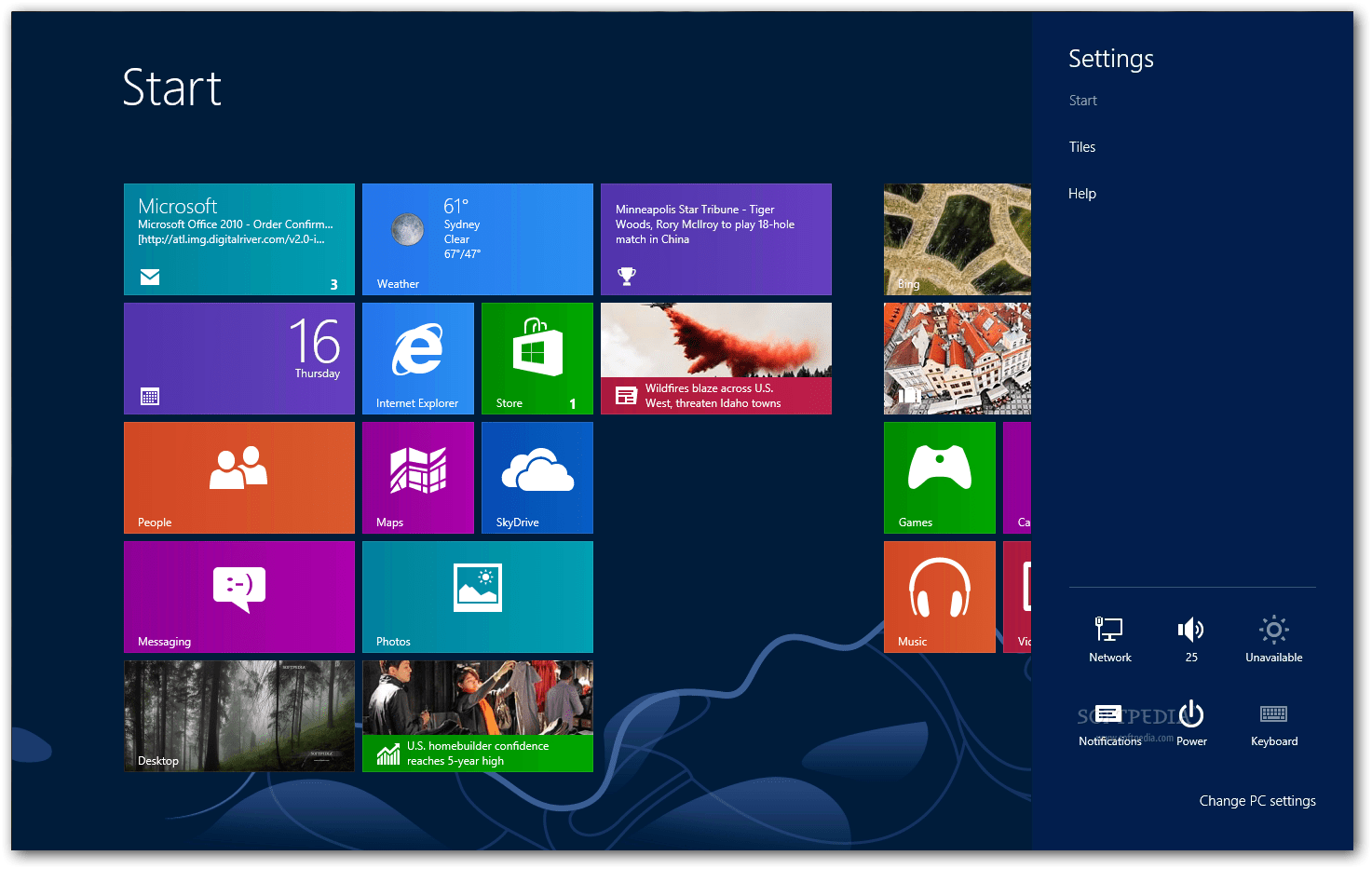Click the volume speaker icon showing 25
The width and height of the screenshot is (1372, 869).
(1191, 630)
